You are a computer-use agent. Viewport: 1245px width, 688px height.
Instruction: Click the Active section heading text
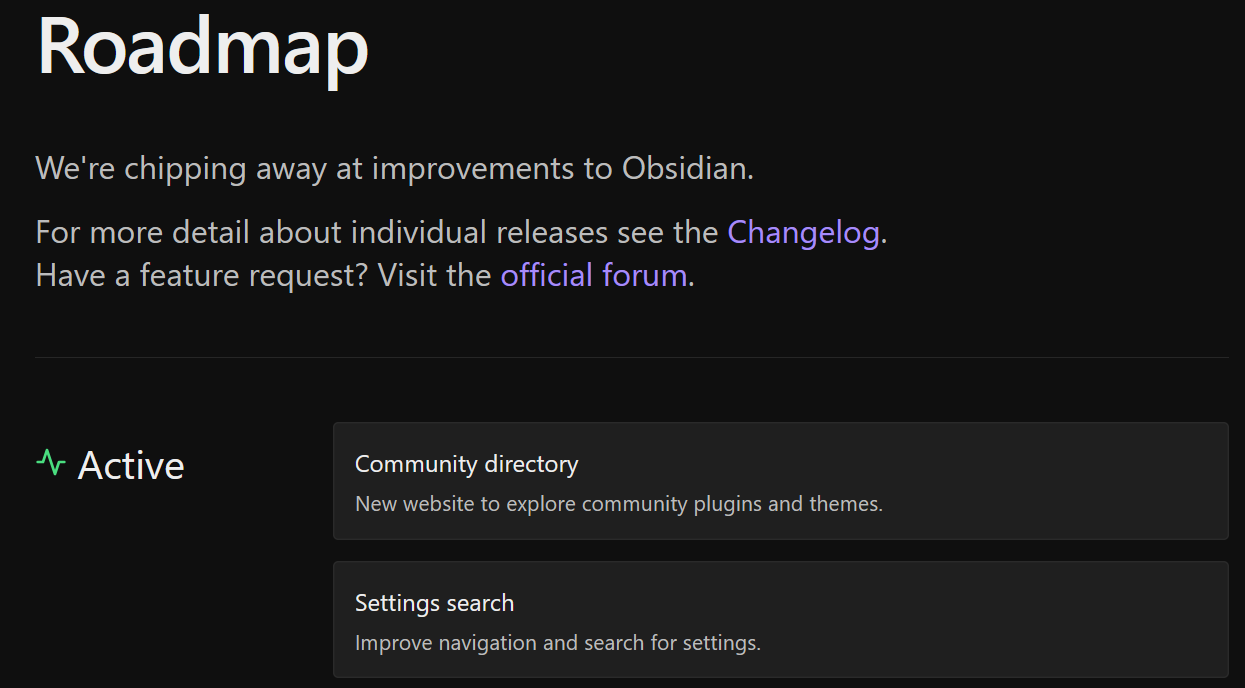tap(131, 466)
